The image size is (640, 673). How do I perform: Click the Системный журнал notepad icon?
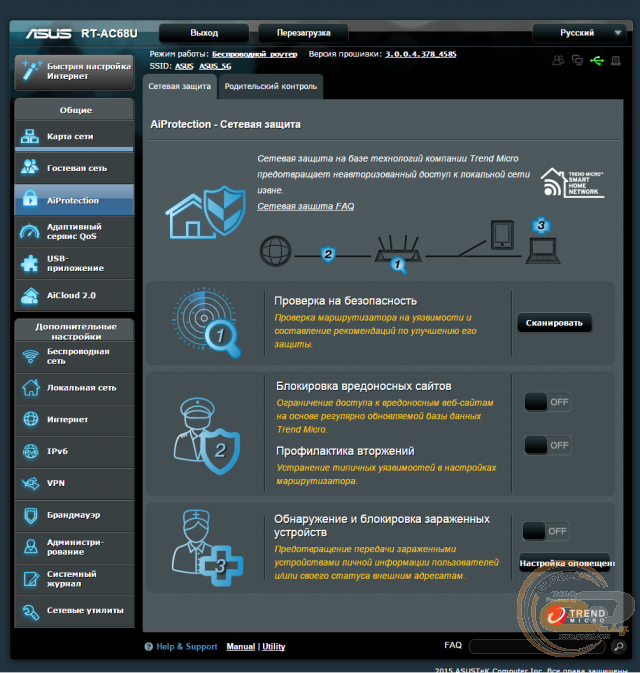pyautogui.click(x=30, y=579)
